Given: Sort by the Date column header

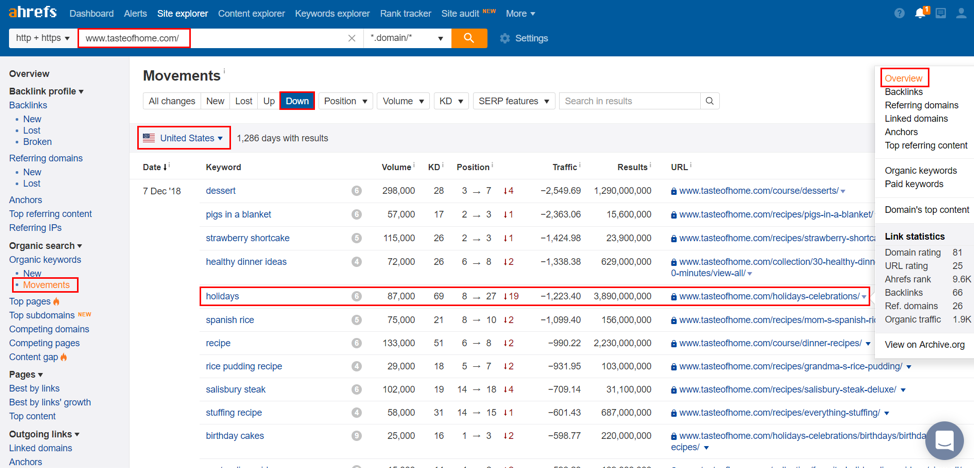Looking at the screenshot, I should [157, 167].
